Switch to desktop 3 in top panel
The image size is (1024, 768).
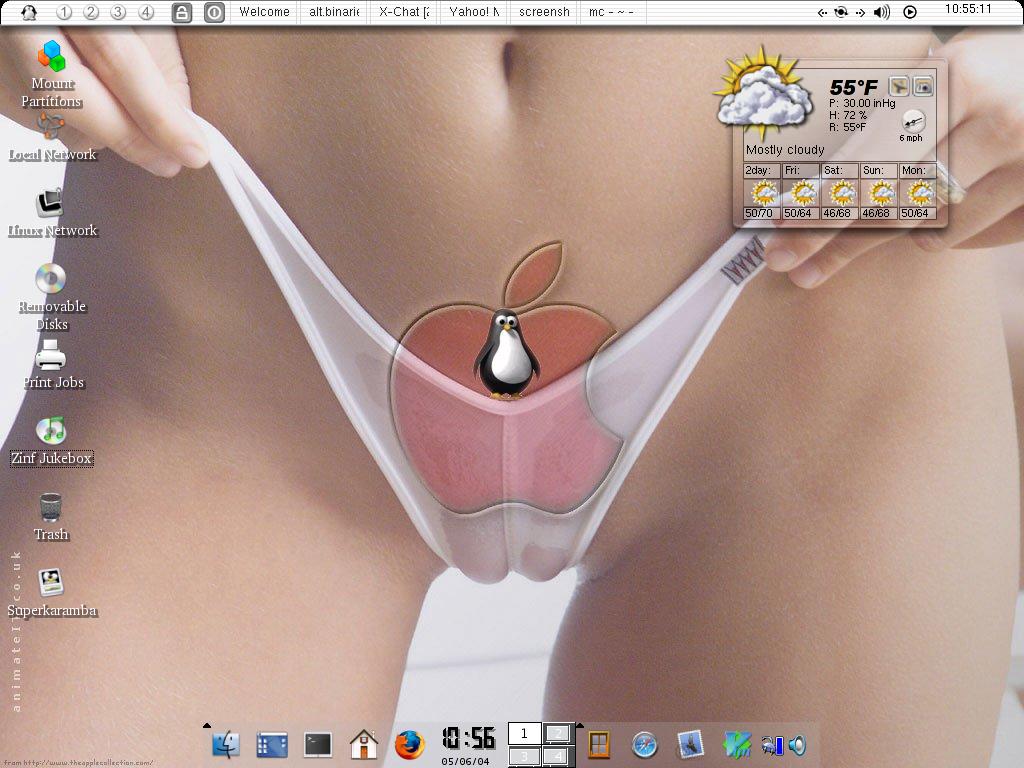tap(118, 12)
